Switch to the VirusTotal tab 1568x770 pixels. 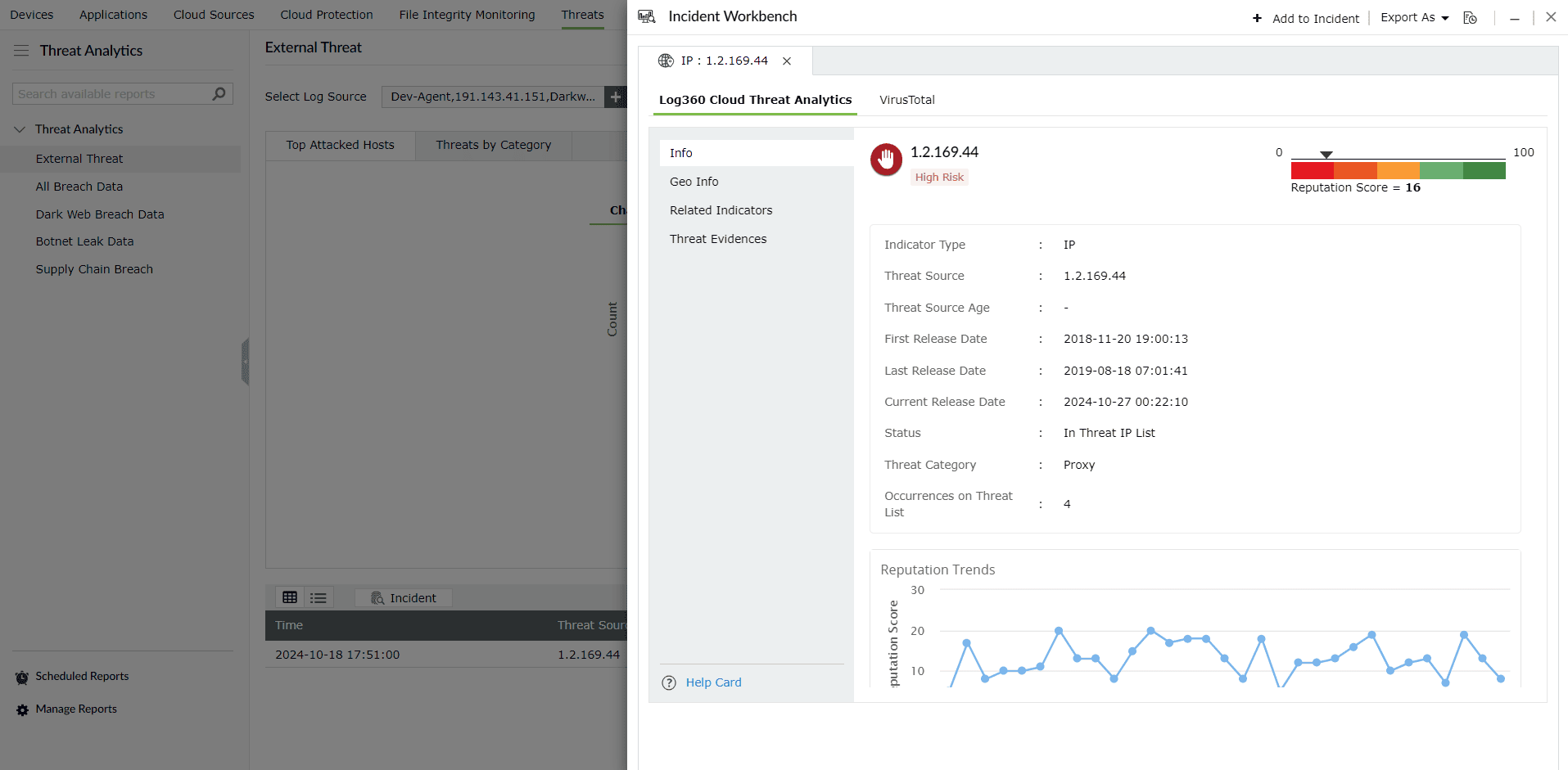(x=906, y=100)
